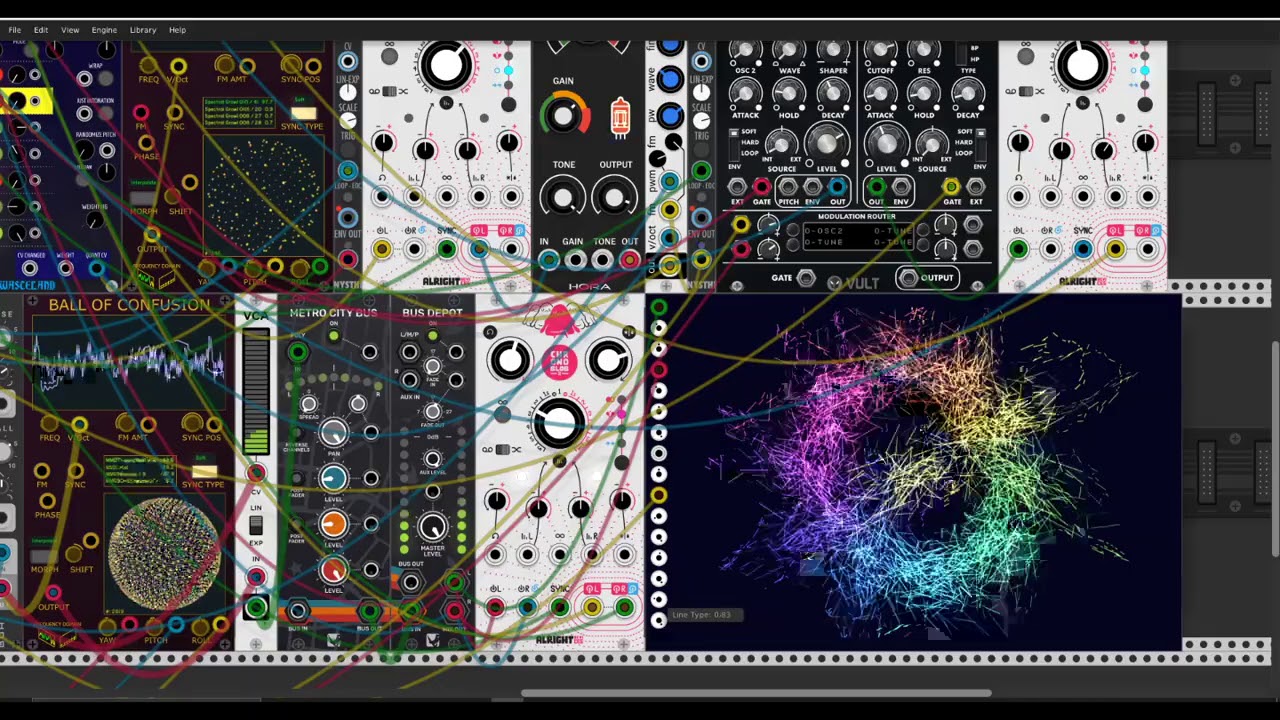Click the VCA green output jack

256,607
